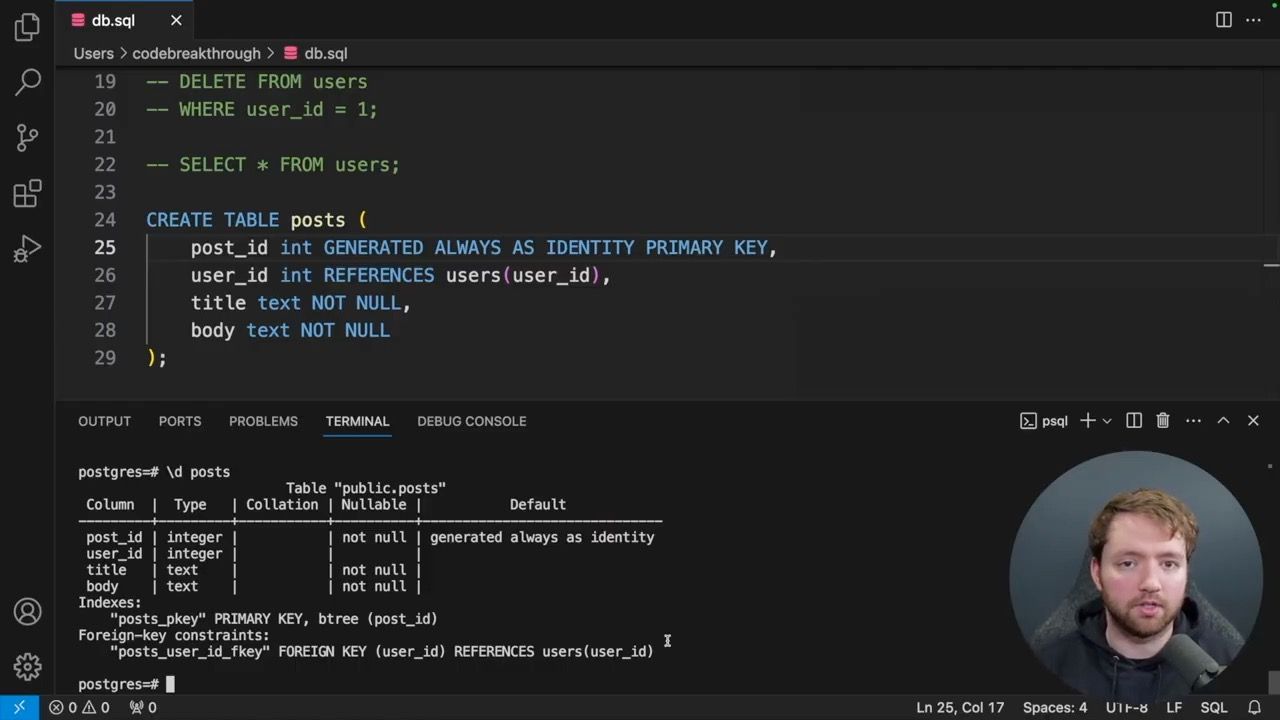Image resolution: width=1280 pixels, height=720 pixels.
Task: Click 'generated always as identity' in terminal
Action: 542,537
